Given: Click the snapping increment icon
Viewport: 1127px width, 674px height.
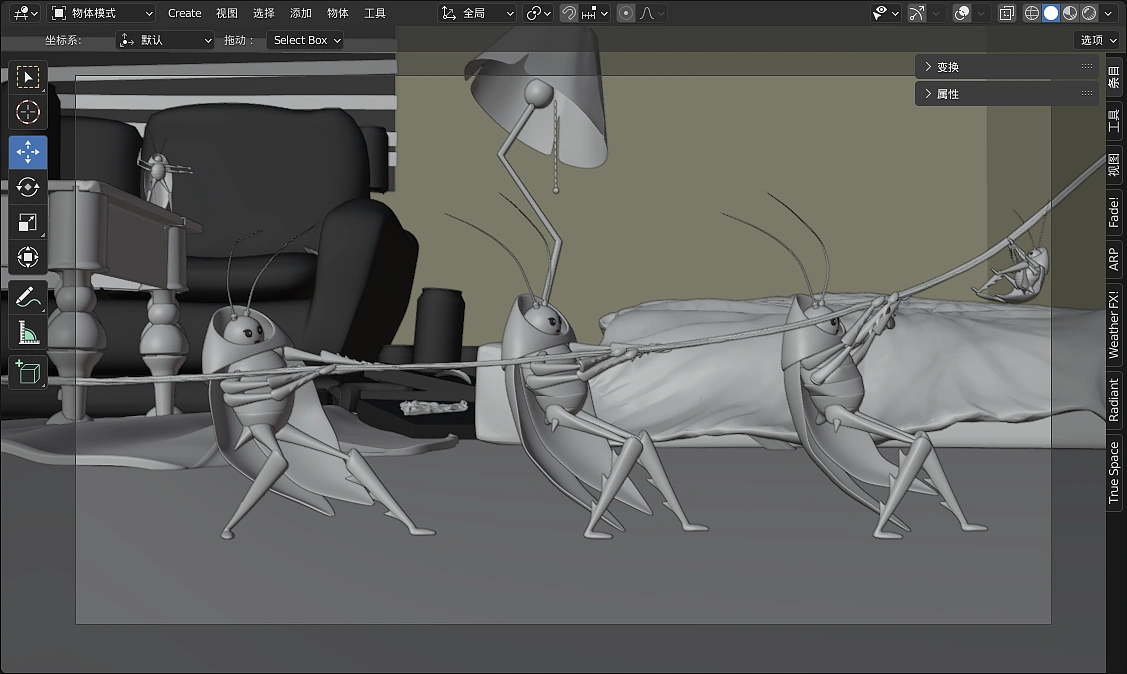Looking at the screenshot, I should (589, 13).
